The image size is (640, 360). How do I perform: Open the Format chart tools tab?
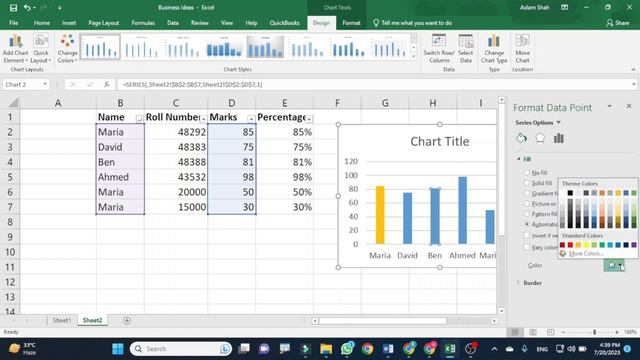pos(351,23)
